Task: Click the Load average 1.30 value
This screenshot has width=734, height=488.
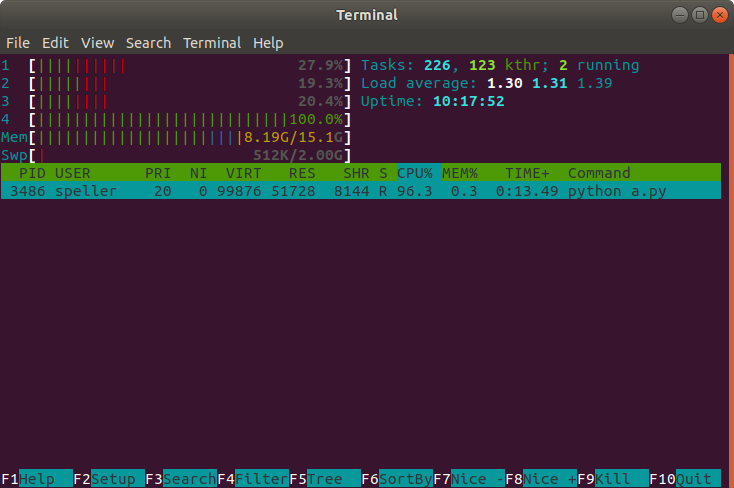Action: (x=505, y=83)
